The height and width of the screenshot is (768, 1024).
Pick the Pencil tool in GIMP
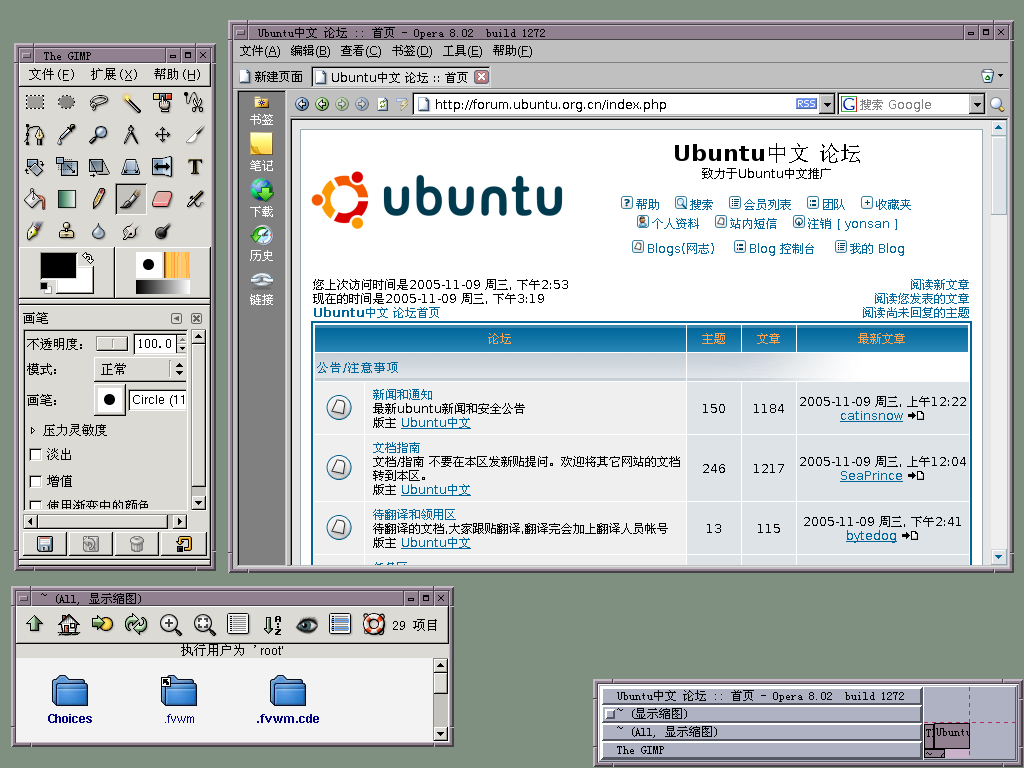[99, 199]
